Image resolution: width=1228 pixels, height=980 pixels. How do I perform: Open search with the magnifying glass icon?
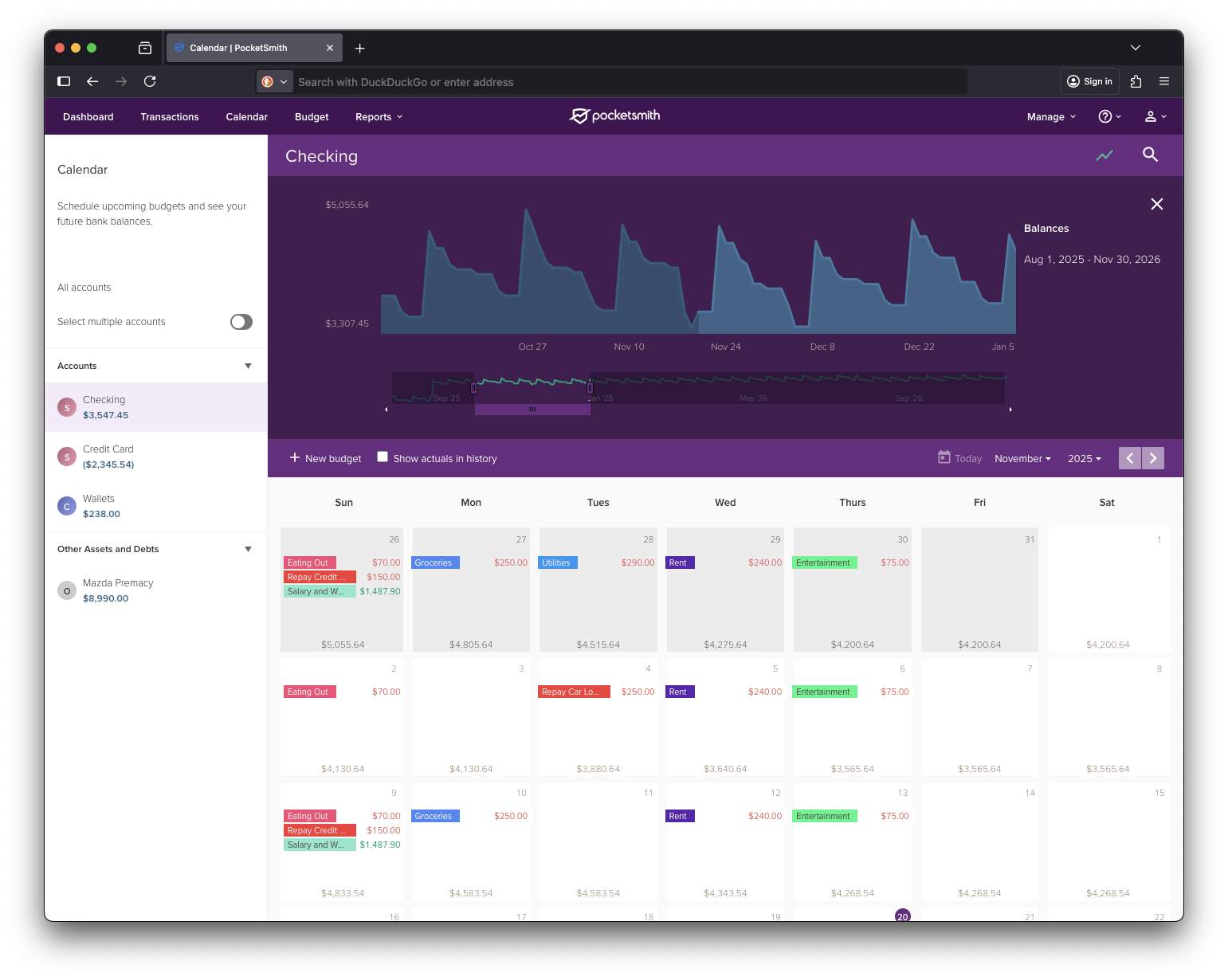click(1150, 155)
